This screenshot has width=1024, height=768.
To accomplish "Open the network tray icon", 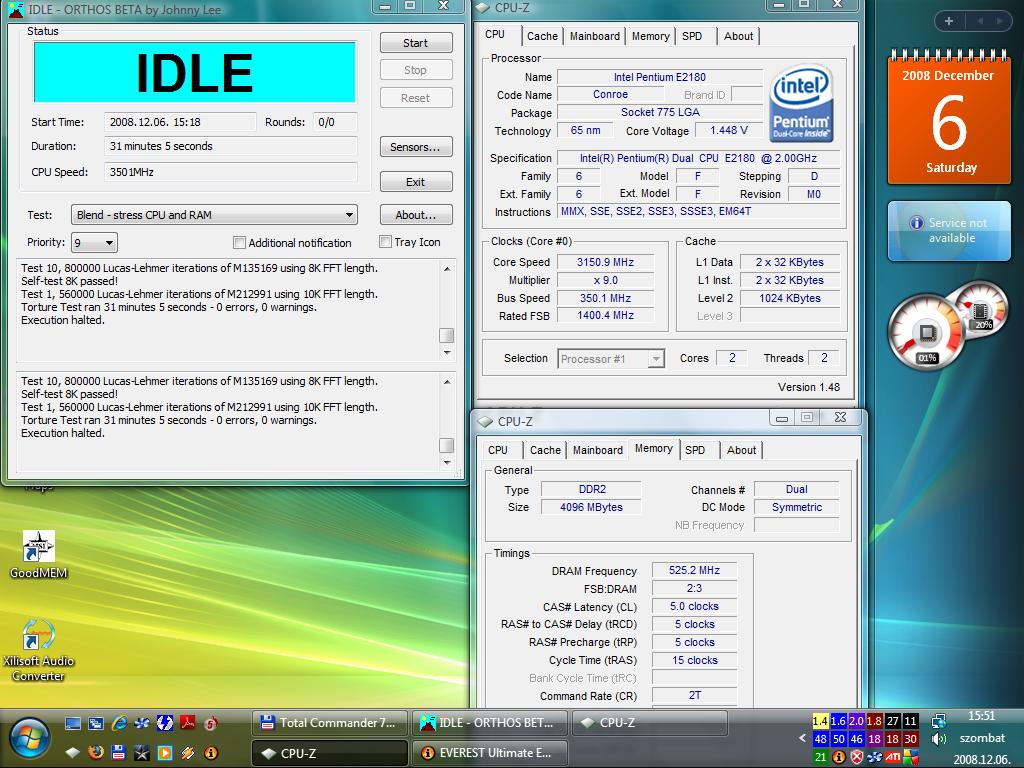I will (939, 721).
